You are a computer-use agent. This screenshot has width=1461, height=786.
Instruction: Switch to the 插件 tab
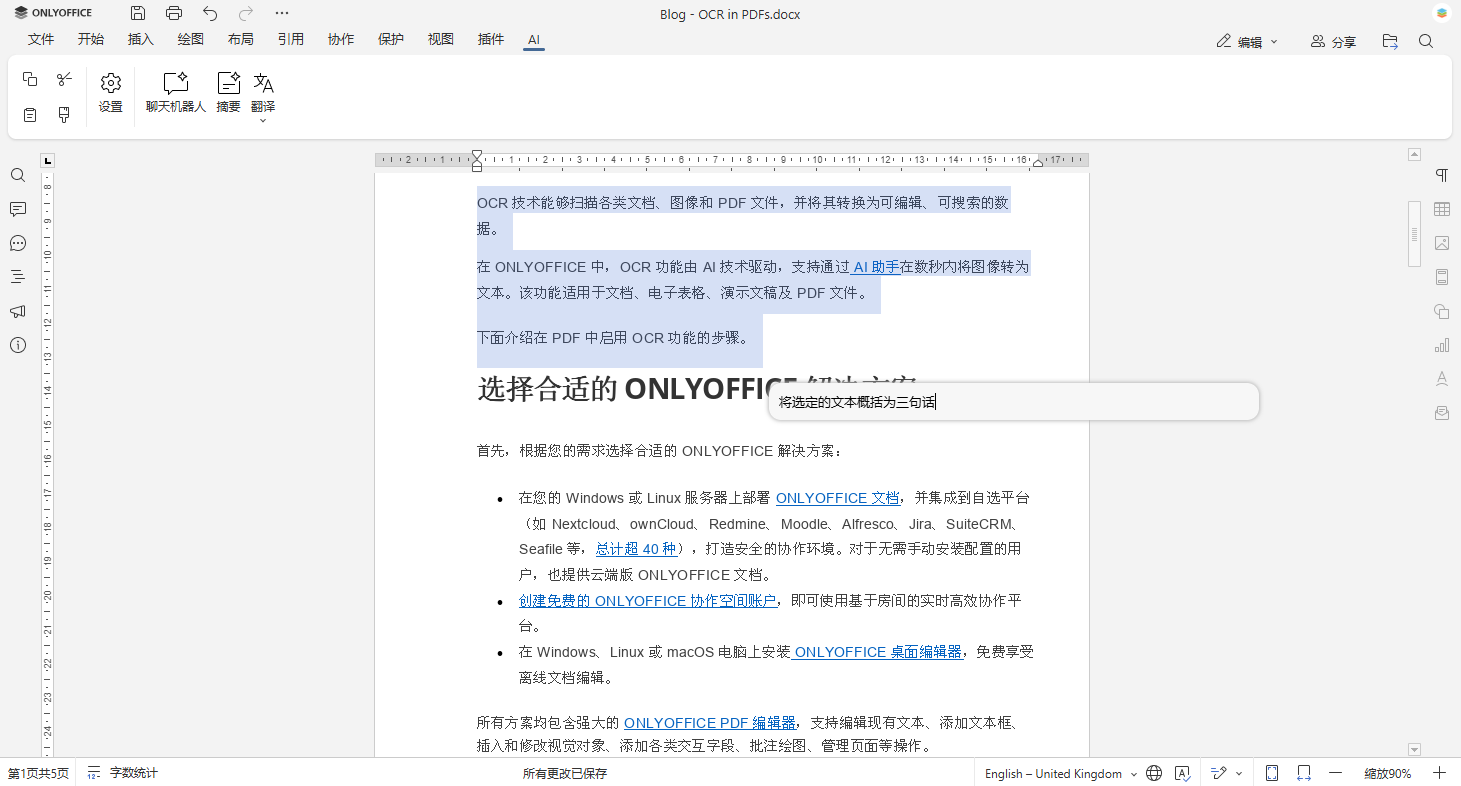(491, 40)
